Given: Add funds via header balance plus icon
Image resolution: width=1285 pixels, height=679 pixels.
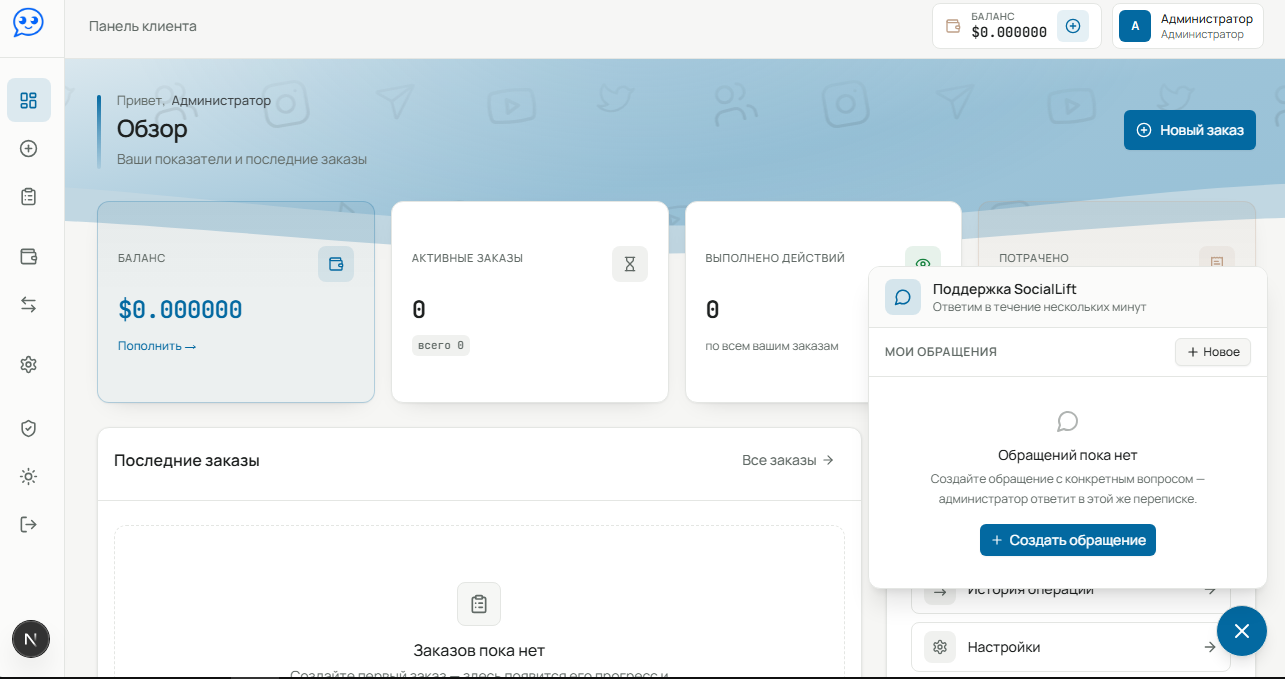Looking at the screenshot, I should (x=1073, y=26).
